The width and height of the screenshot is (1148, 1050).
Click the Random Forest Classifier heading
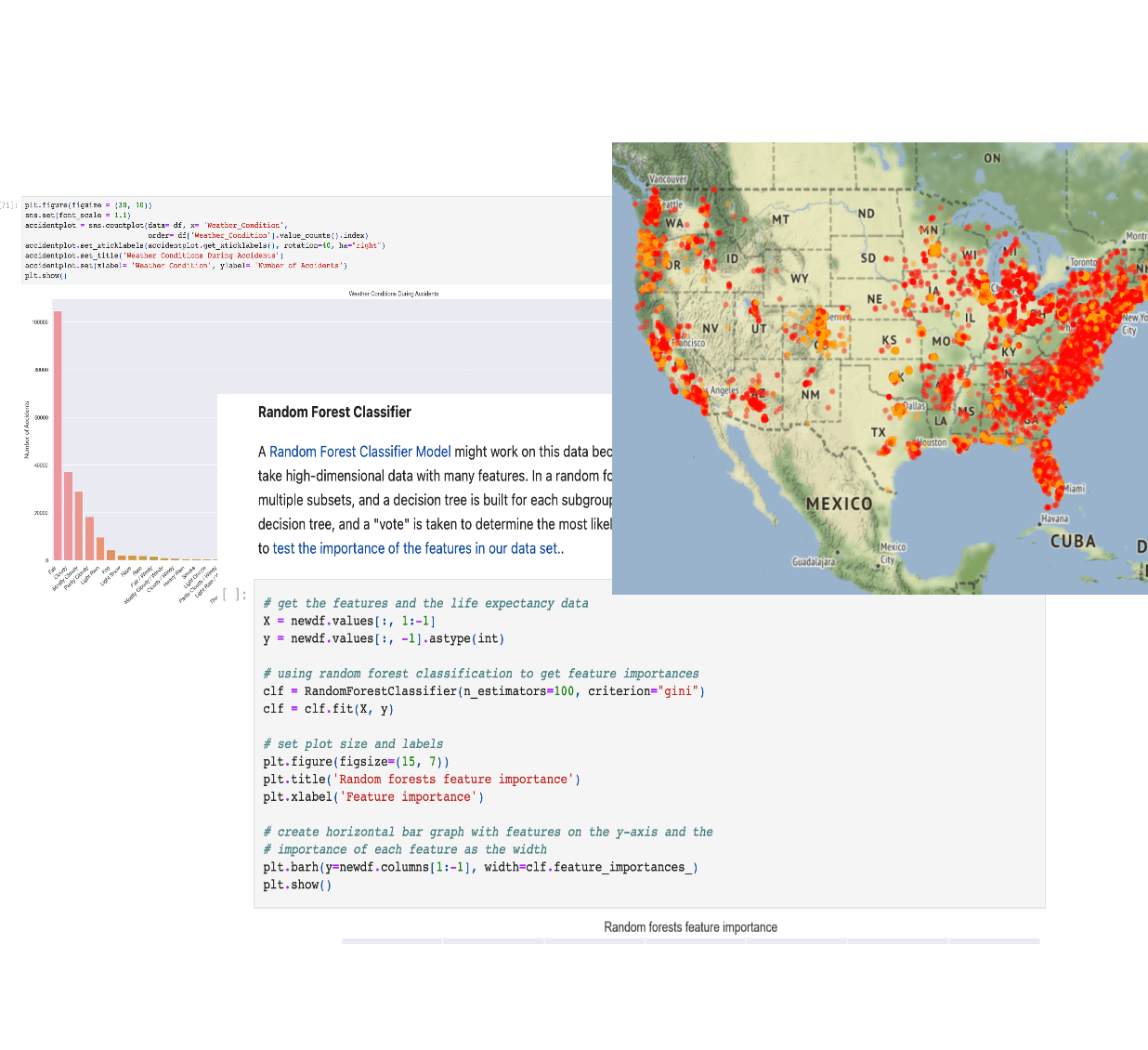(x=334, y=412)
